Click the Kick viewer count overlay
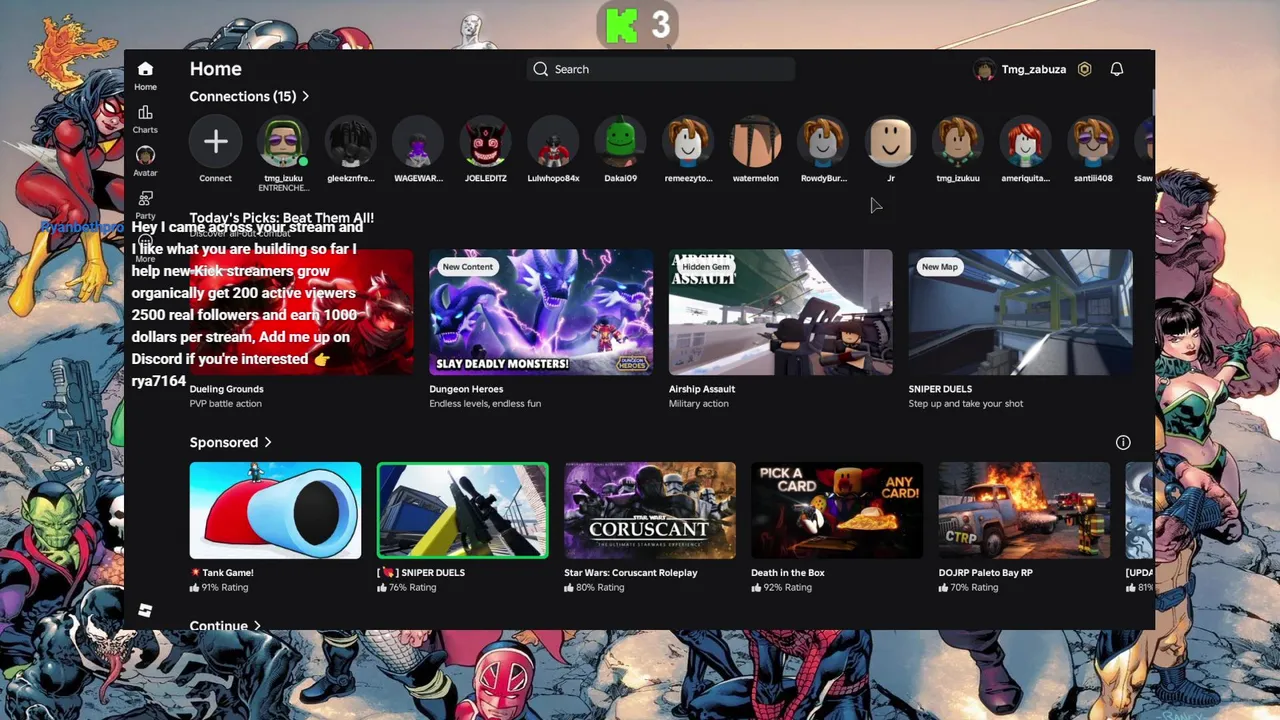This screenshot has width=1280, height=720. [638, 25]
